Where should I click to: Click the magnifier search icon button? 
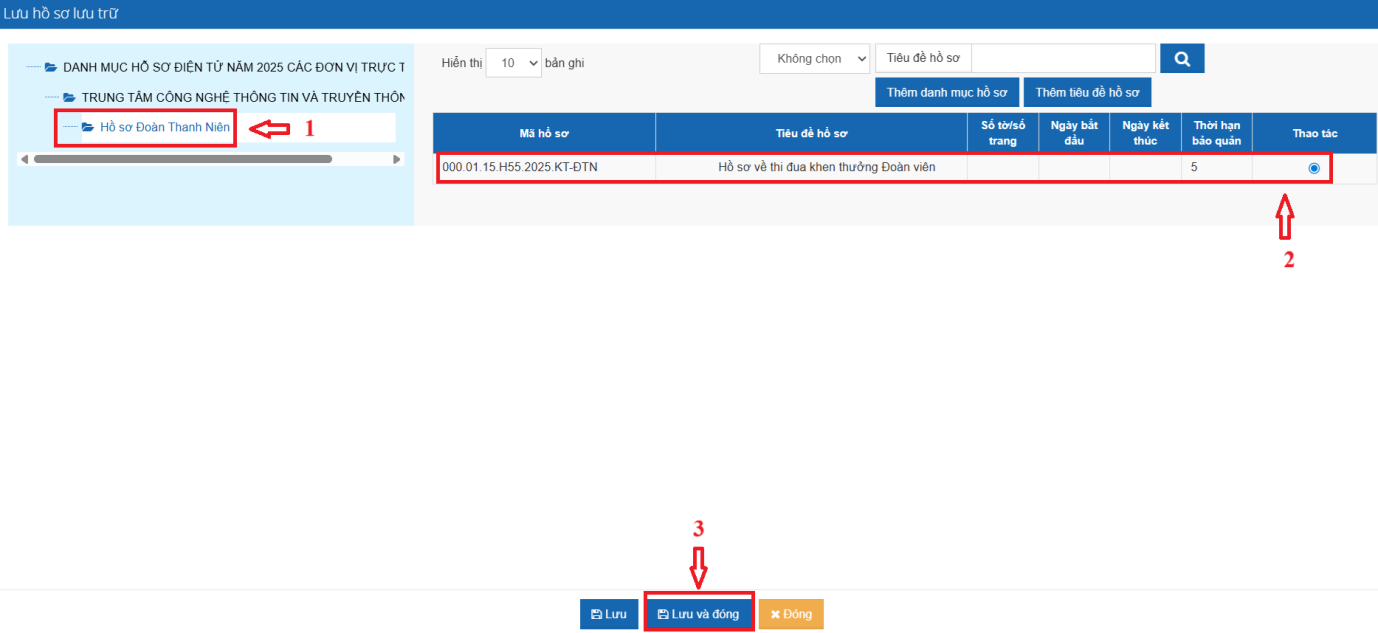click(x=1181, y=59)
